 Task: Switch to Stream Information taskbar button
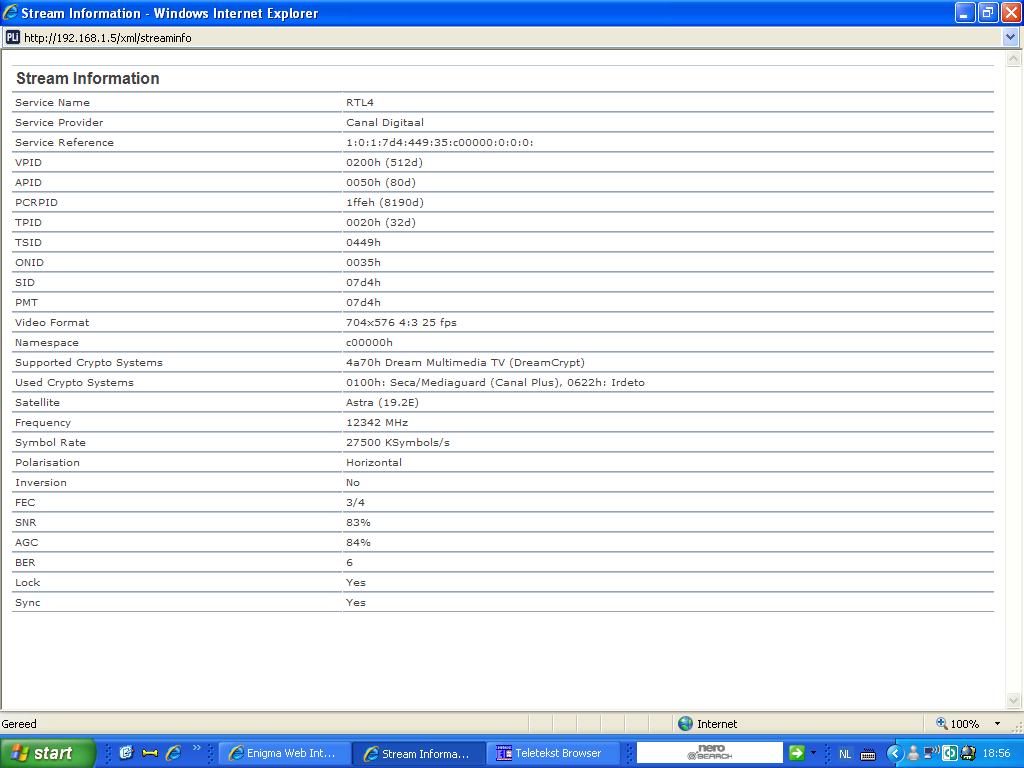click(419, 753)
